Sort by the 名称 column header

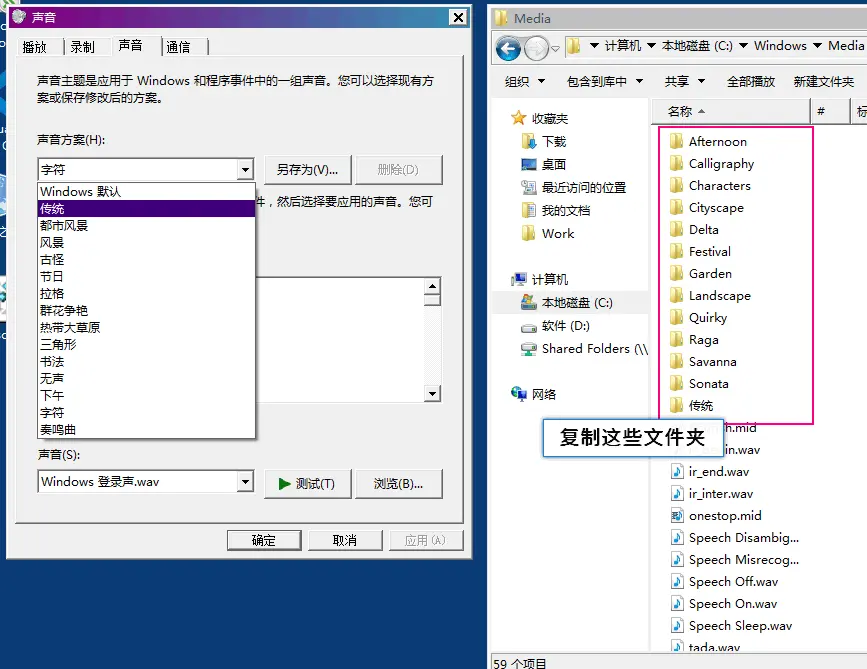coord(730,112)
